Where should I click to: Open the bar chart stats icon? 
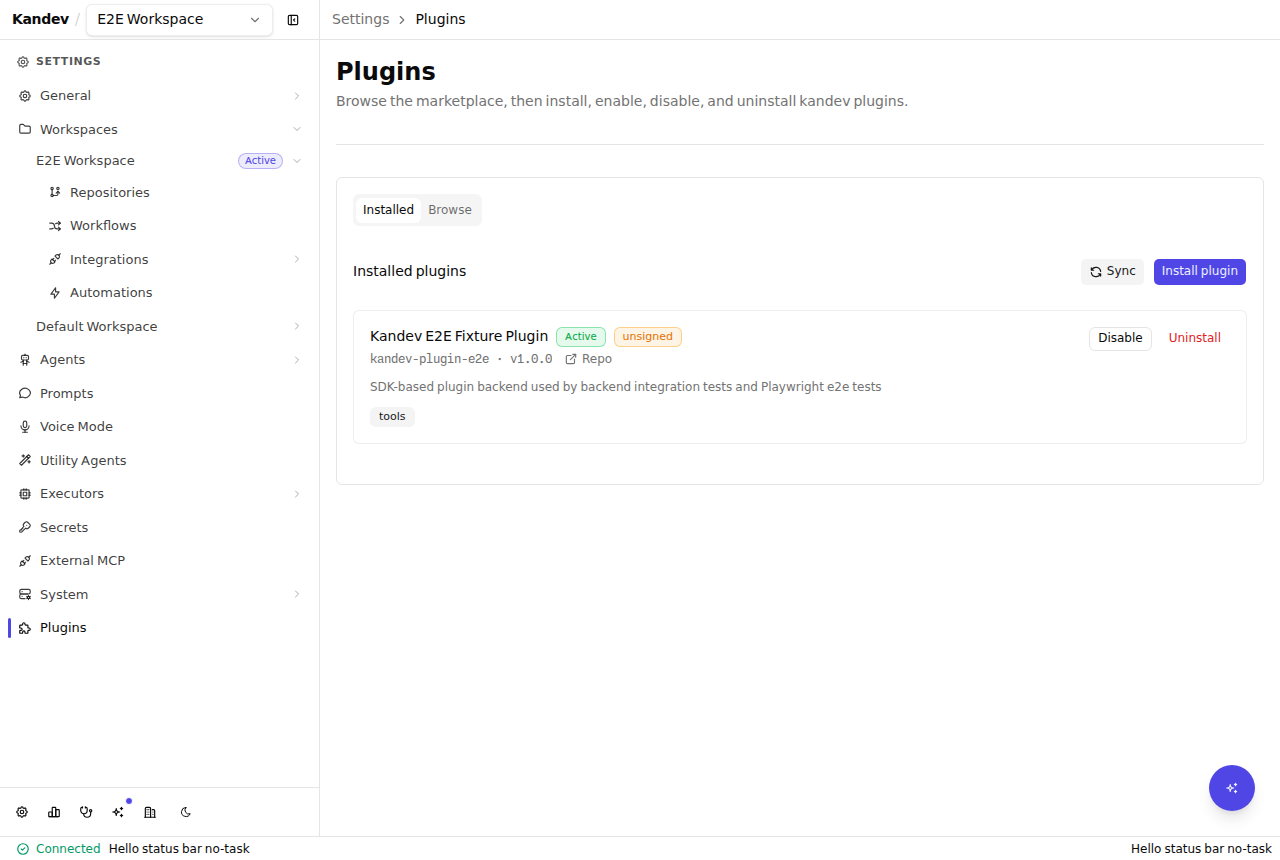54,812
